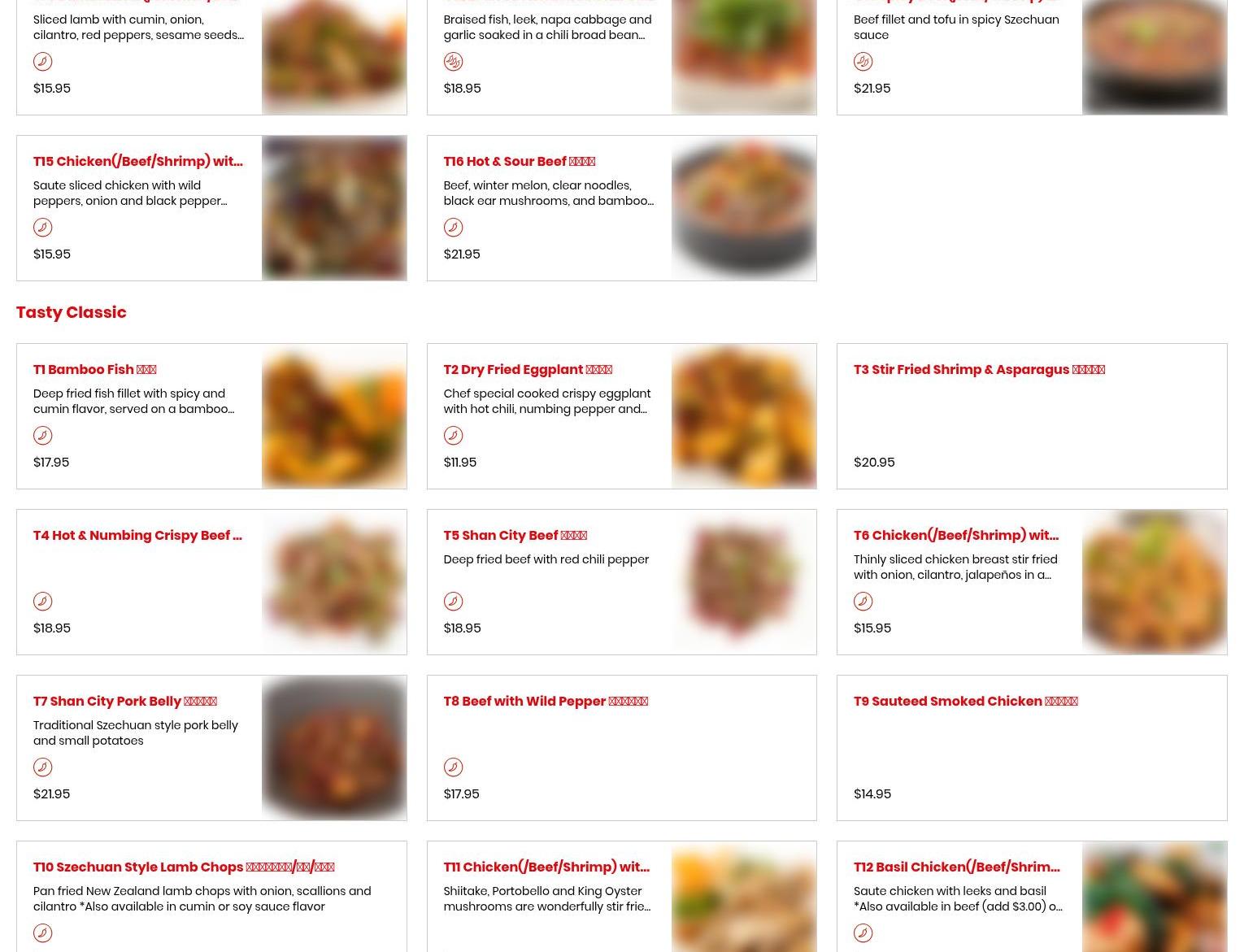The height and width of the screenshot is (952, 1244).
Task: Click the T15 Chicken with wild peppers photo
Action: [x=334, y=208]
